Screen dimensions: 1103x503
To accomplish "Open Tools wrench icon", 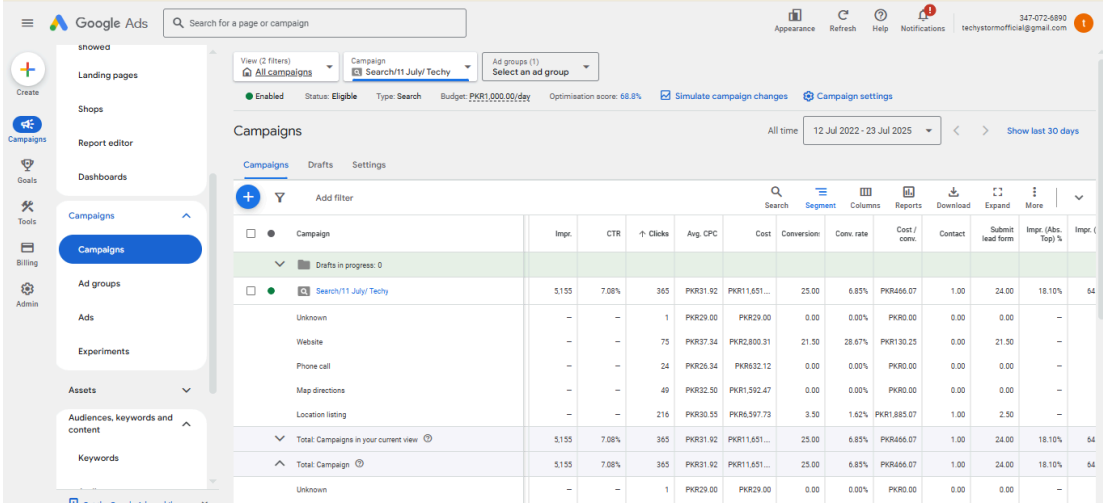I will (27, 207).
